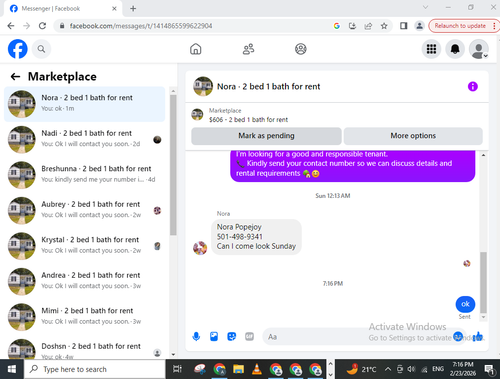This screenshot has width=500, height=379.
Task: Open the Facebook logo home link
Action: click(x=17, y=49)
